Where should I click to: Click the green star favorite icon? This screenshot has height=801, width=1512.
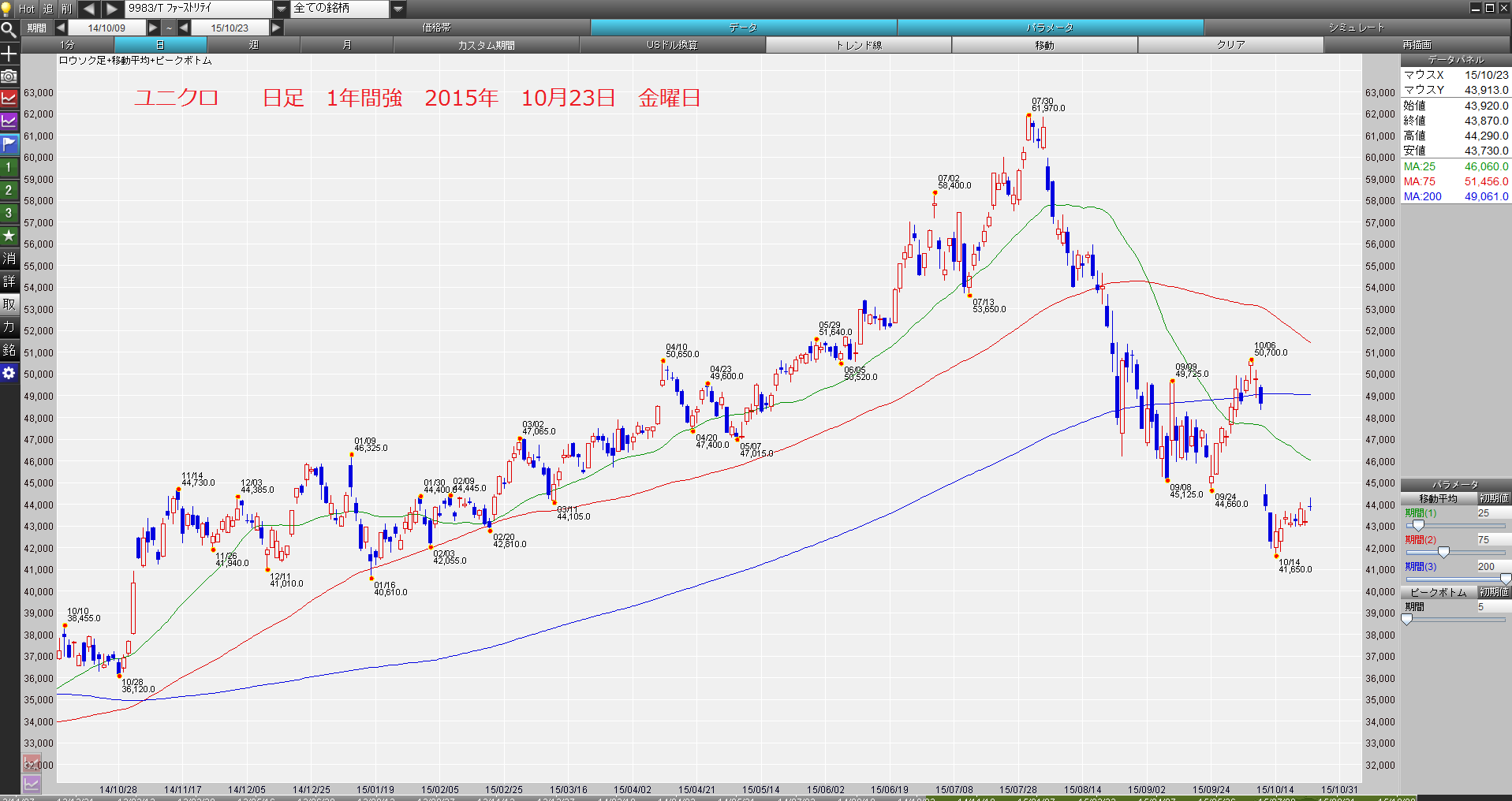9,236
